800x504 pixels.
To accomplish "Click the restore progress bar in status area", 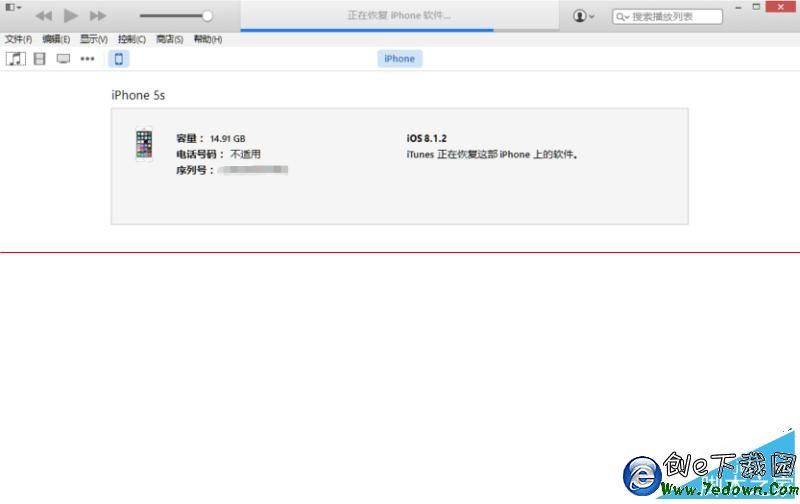I will tap(399, 30).
